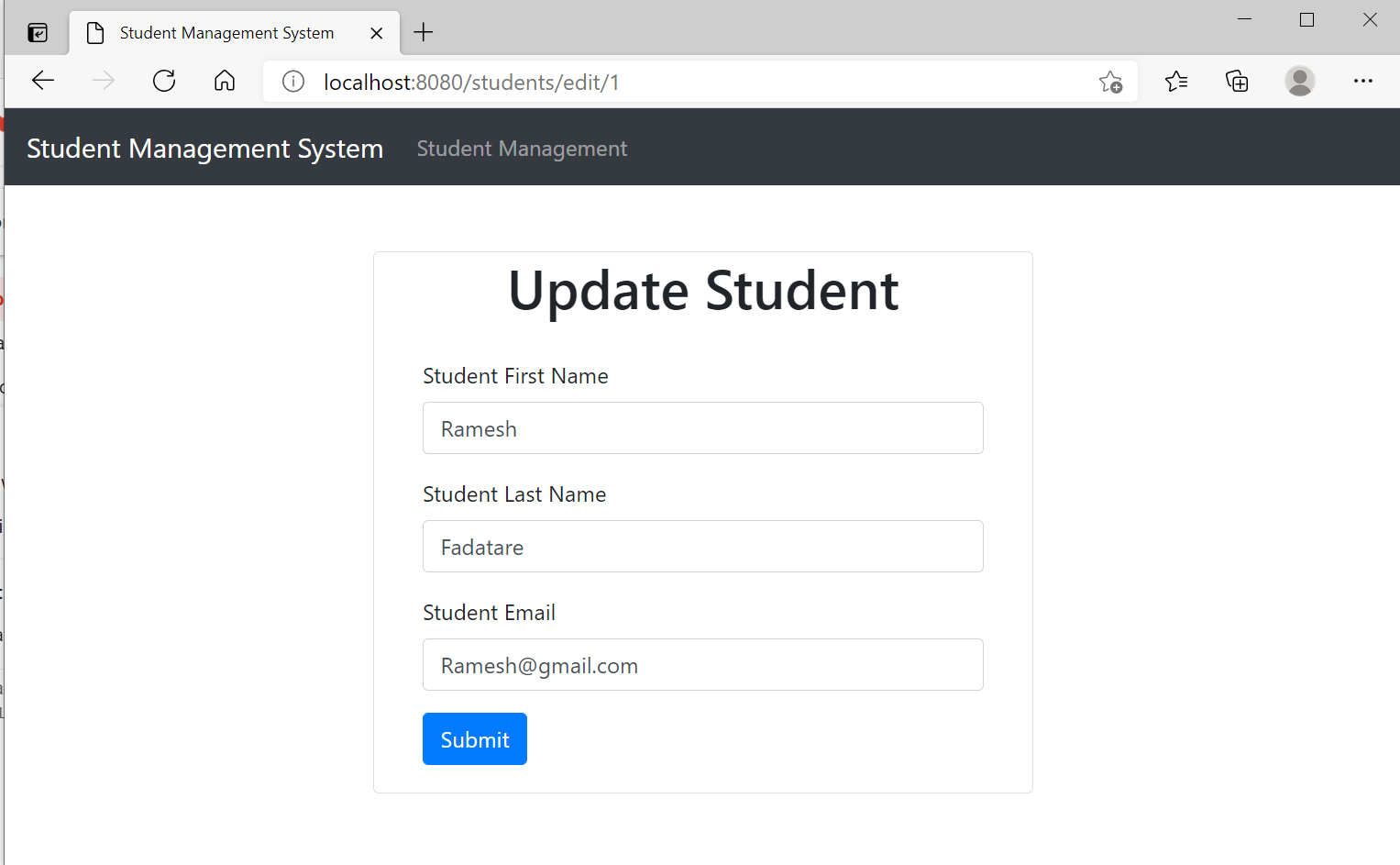Add a new browser tab

(423, 33)
